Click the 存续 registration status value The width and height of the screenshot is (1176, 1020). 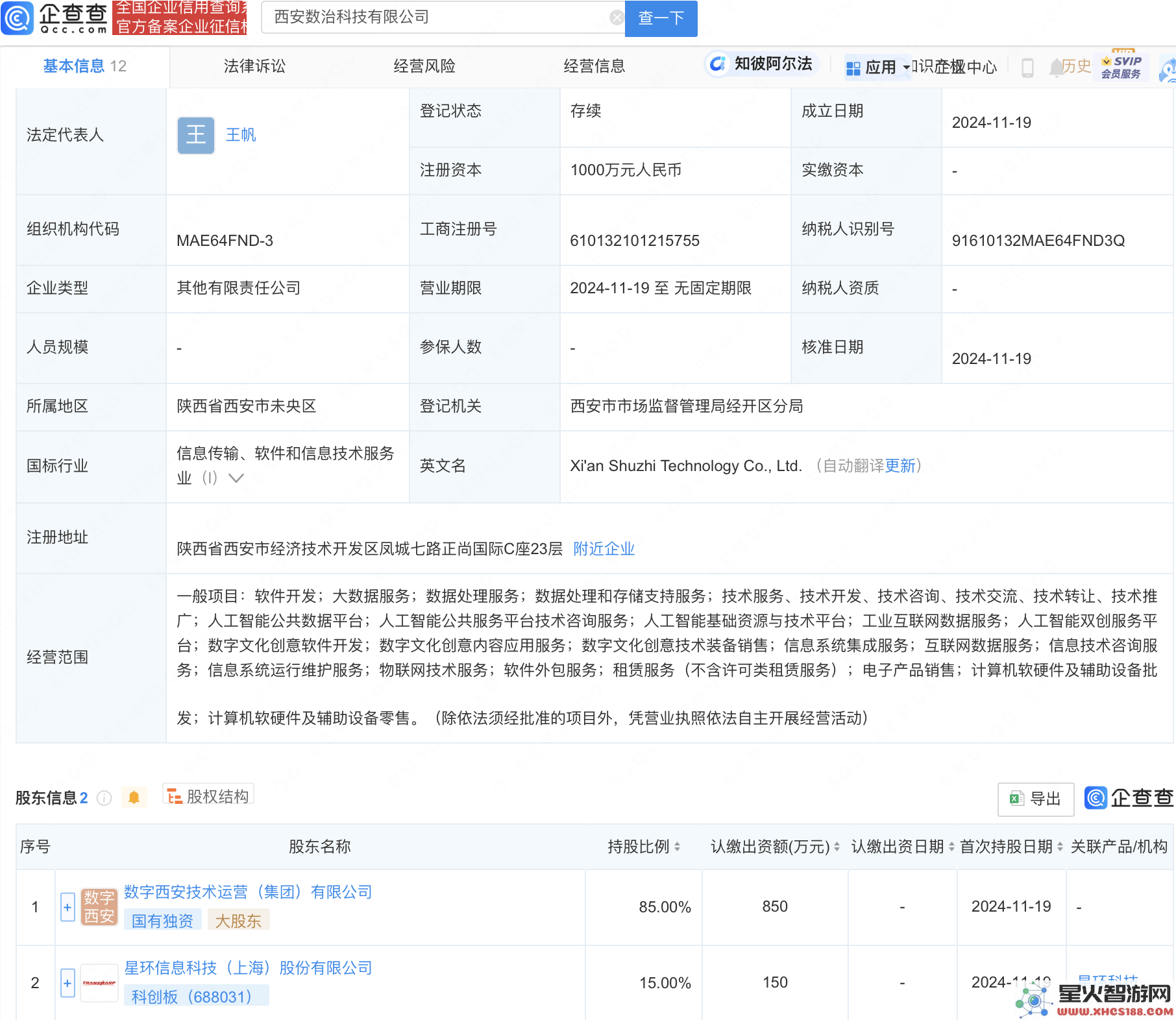coord(585,111)
